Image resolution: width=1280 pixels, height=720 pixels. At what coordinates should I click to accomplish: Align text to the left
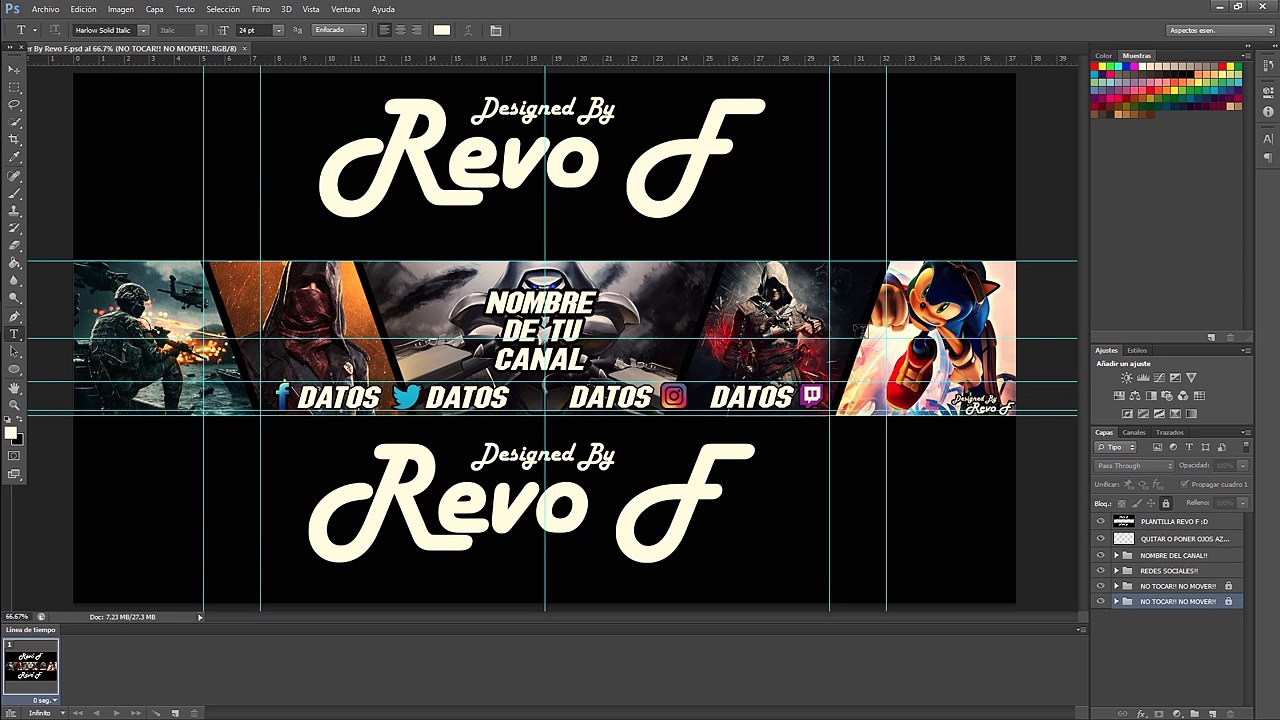click(385, 30)
